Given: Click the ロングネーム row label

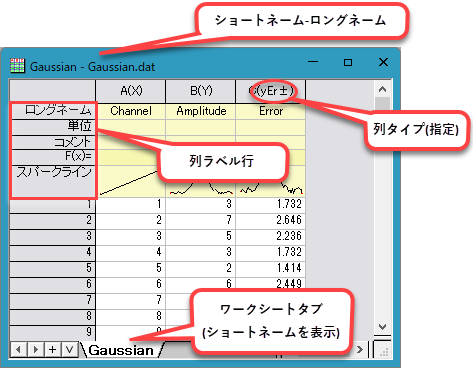Looking at the screenshot, I should pos(53,111).
